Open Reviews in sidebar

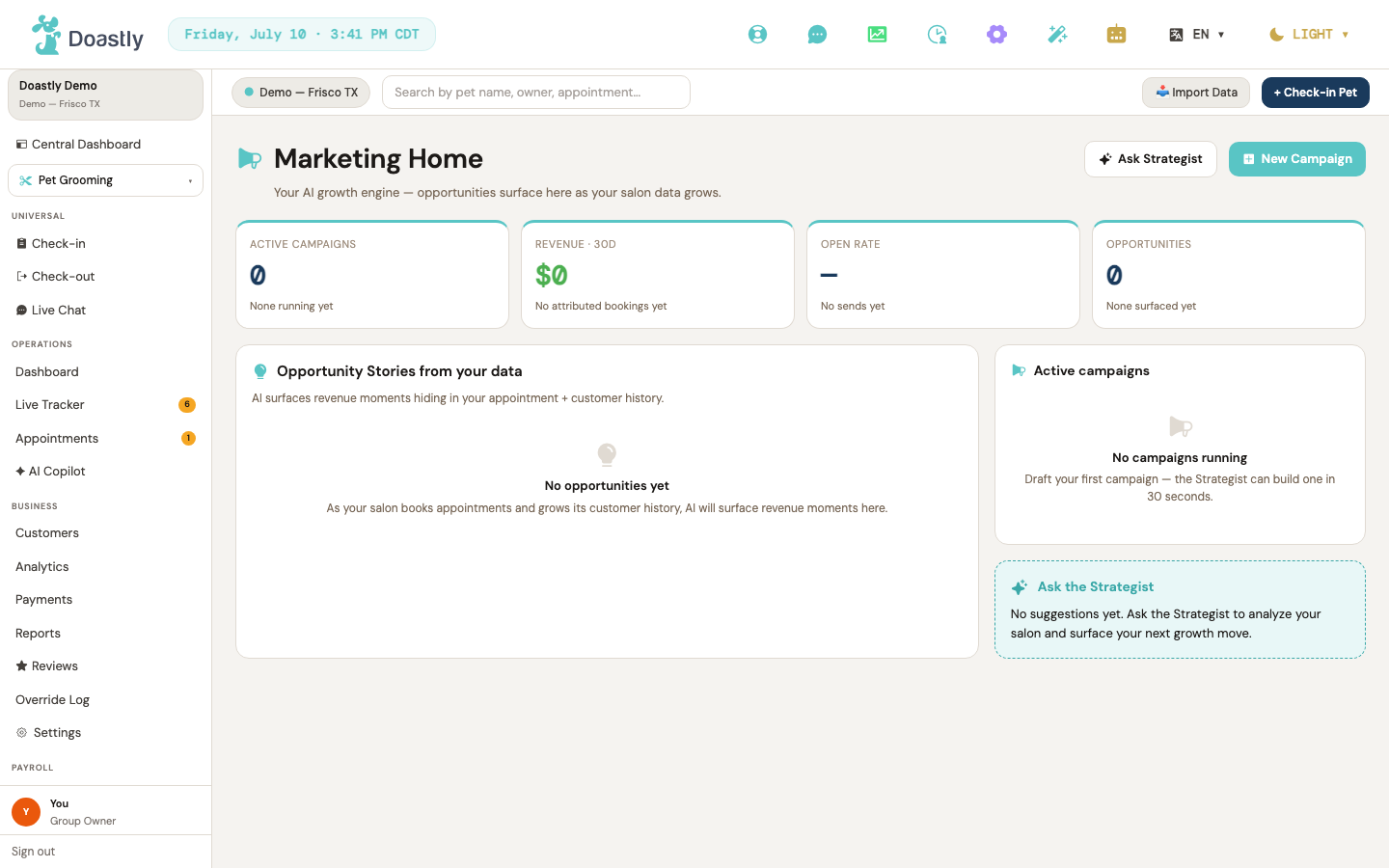pyautogui.click(x=105, y=666)
